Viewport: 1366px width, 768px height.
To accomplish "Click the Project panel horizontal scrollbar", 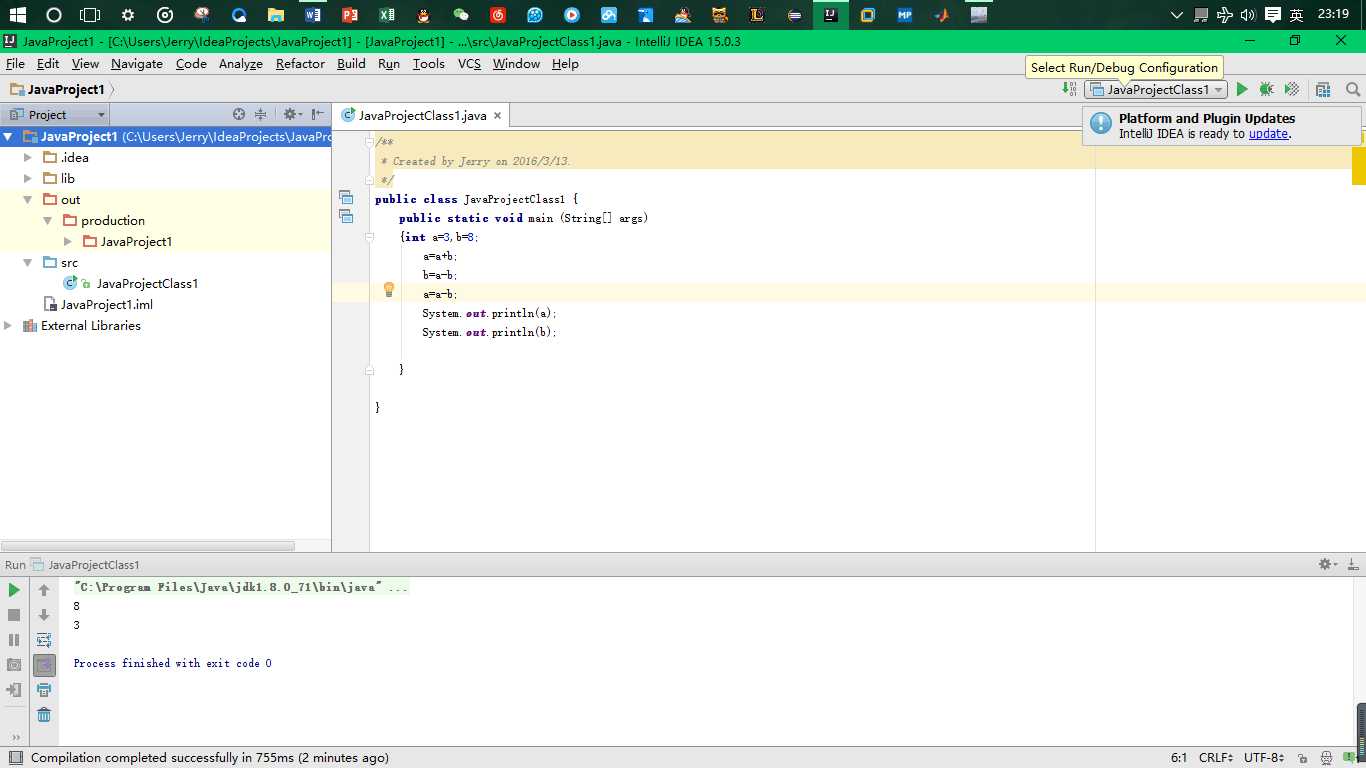I will click(147, 546).
